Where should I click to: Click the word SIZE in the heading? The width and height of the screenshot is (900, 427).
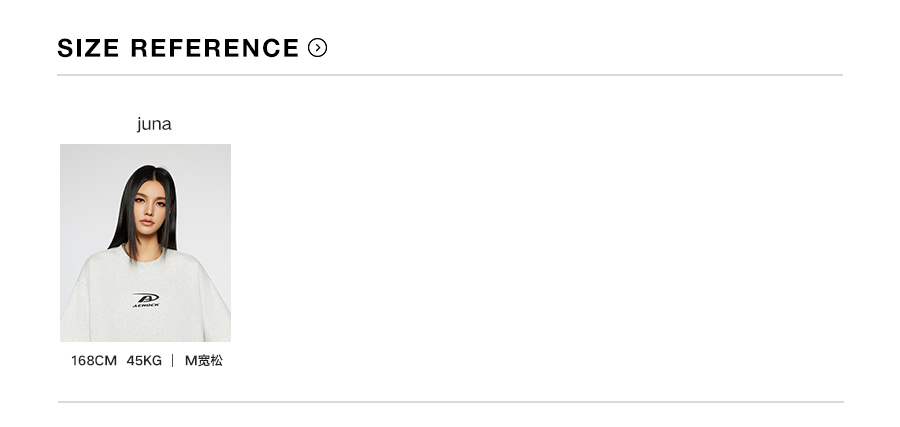[x=88, y=48]
